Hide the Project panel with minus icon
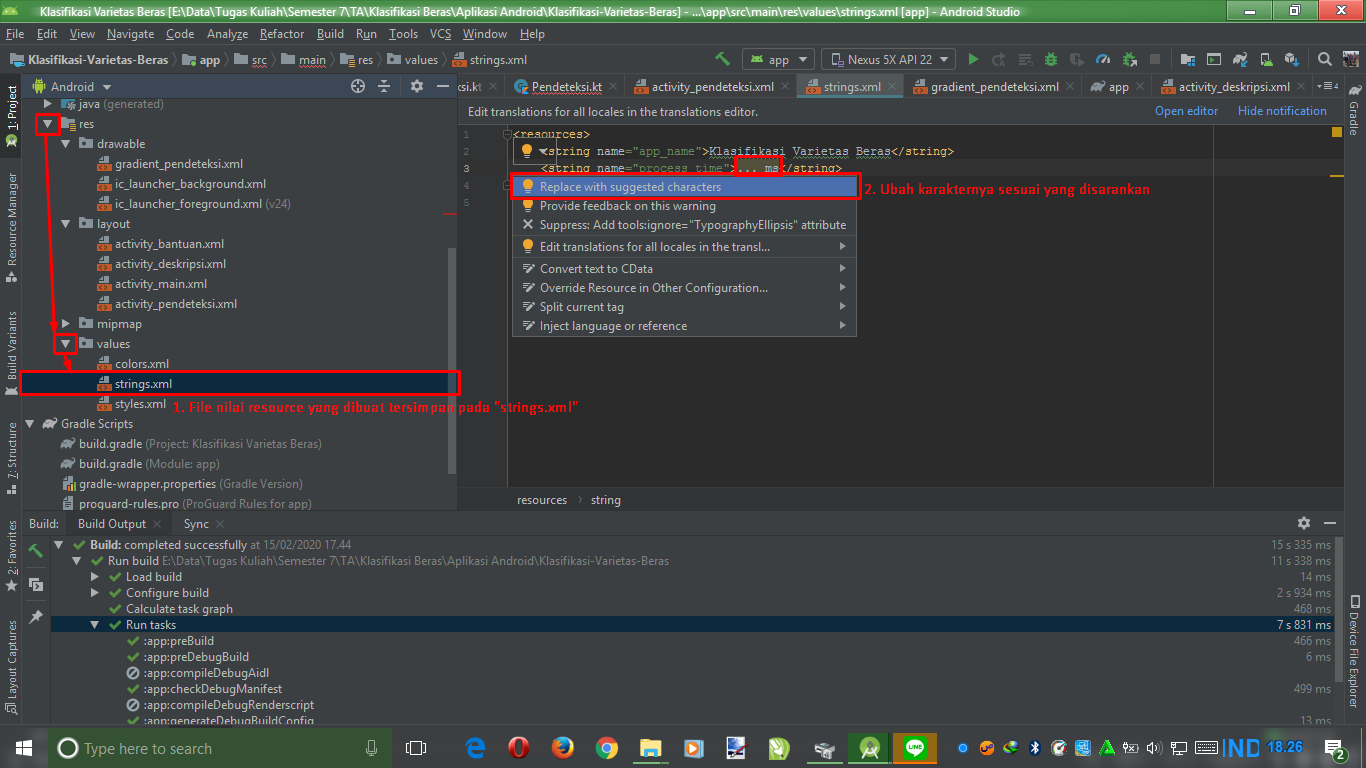 point(441,87)
